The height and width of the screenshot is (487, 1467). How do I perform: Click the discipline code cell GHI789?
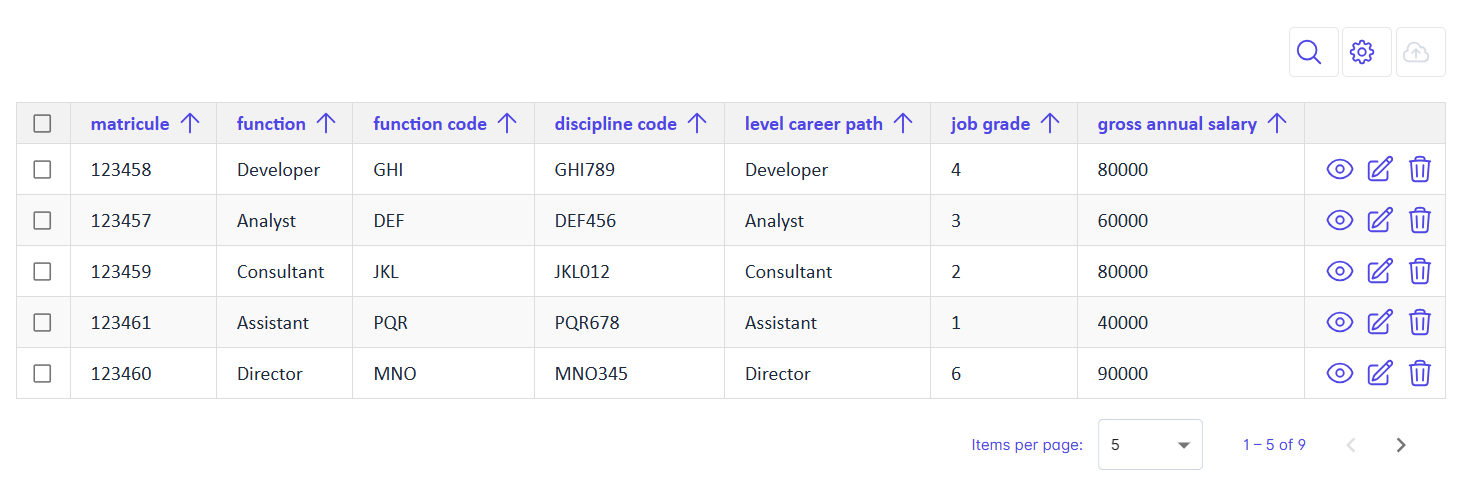click(x=585, y=170)
